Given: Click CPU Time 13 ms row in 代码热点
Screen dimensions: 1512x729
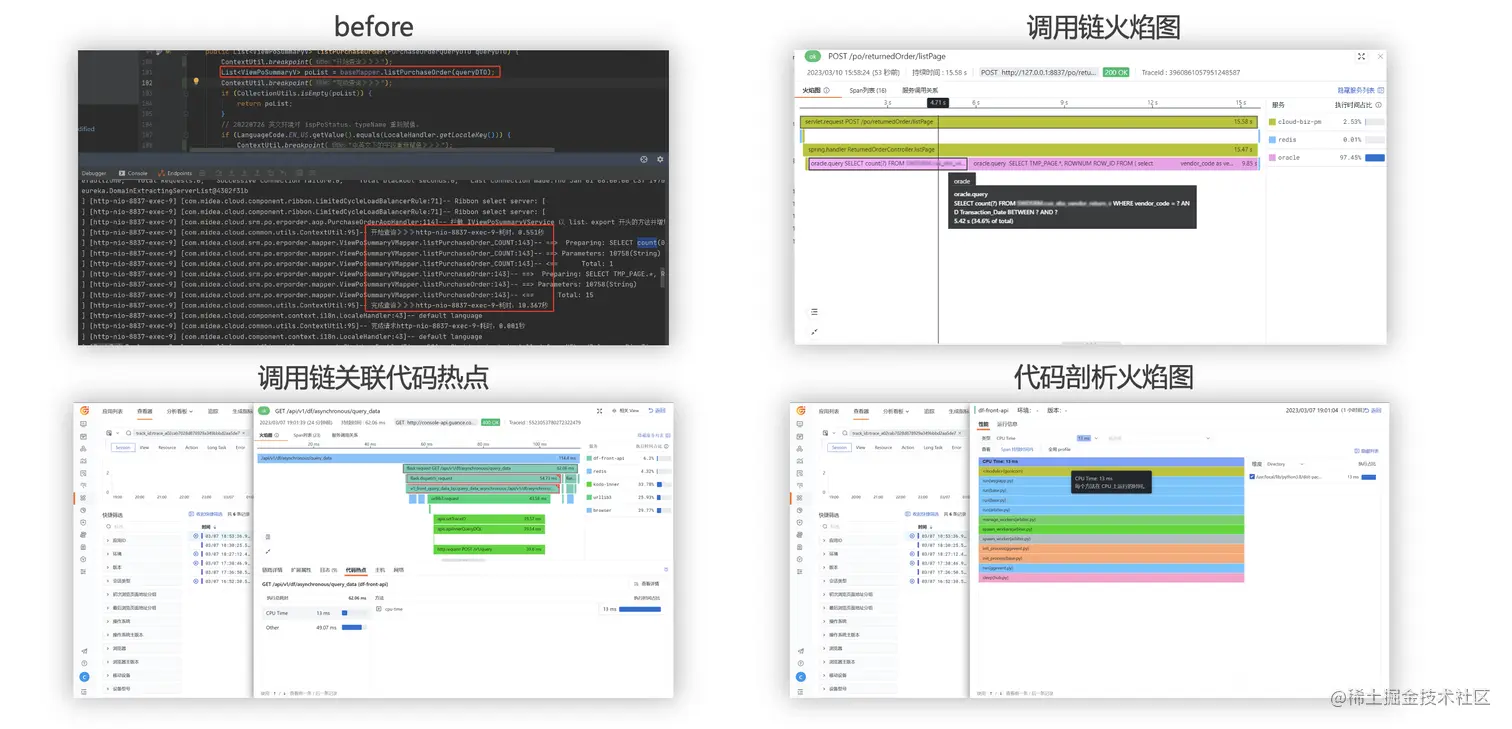Looking at the screenshot, I should click(x=314, y=613).
